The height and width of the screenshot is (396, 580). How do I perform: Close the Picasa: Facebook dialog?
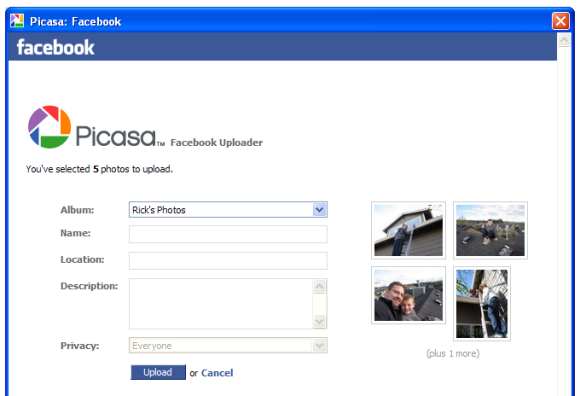click(560, 21)
